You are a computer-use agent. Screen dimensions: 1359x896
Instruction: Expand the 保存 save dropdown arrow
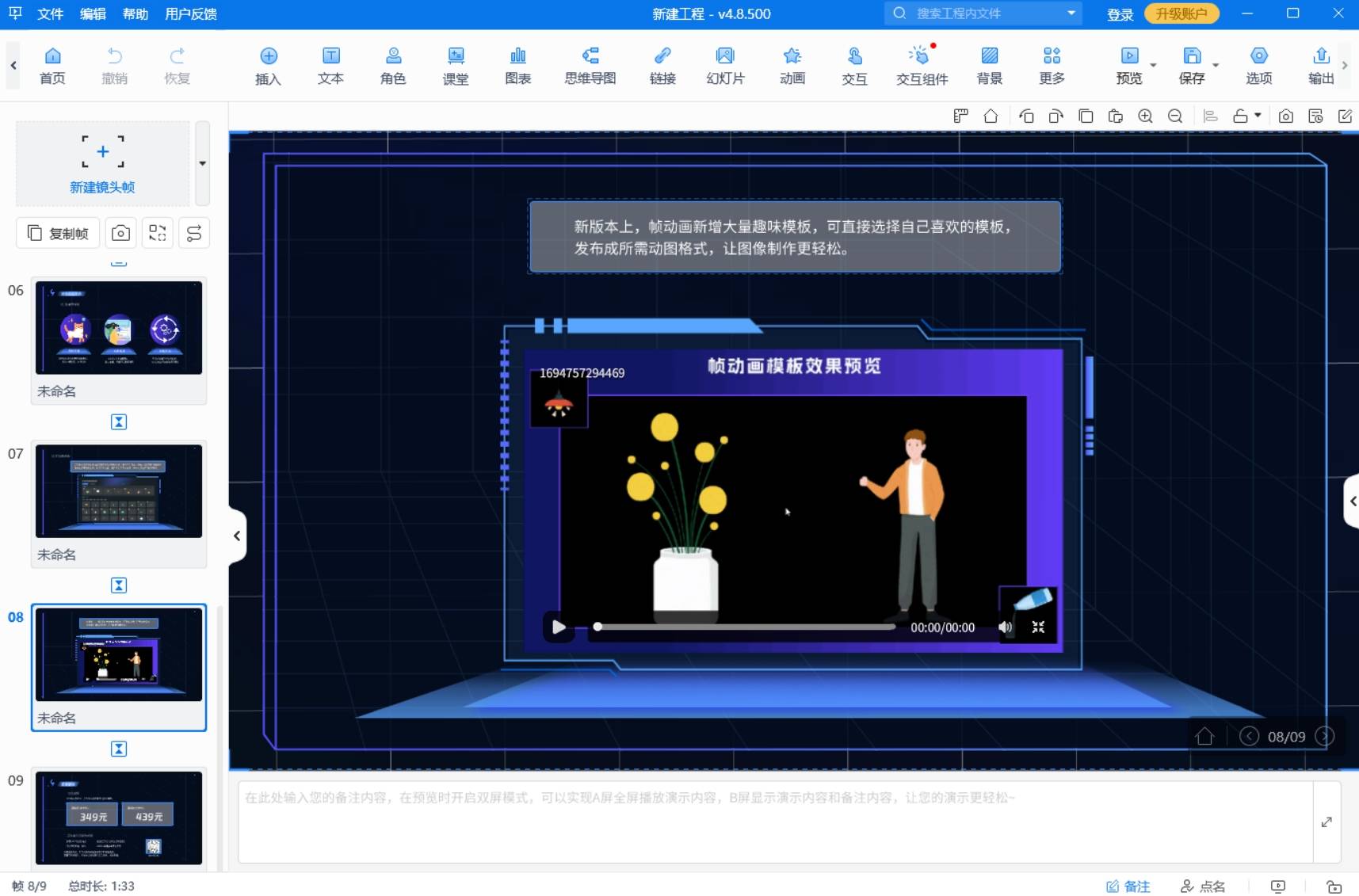pyautogui.click(x=1216, y=65)
